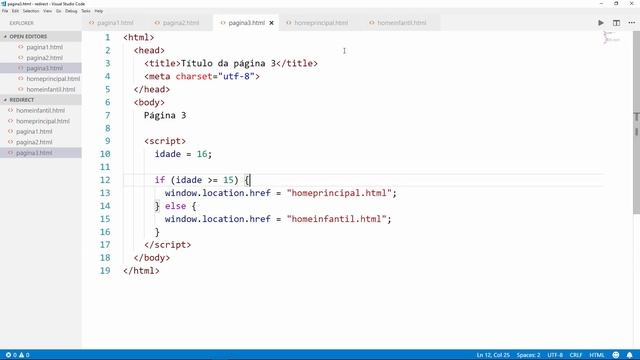640x360 pixels.
Task: Open the Go menu
Action: (x=58, y=11)
